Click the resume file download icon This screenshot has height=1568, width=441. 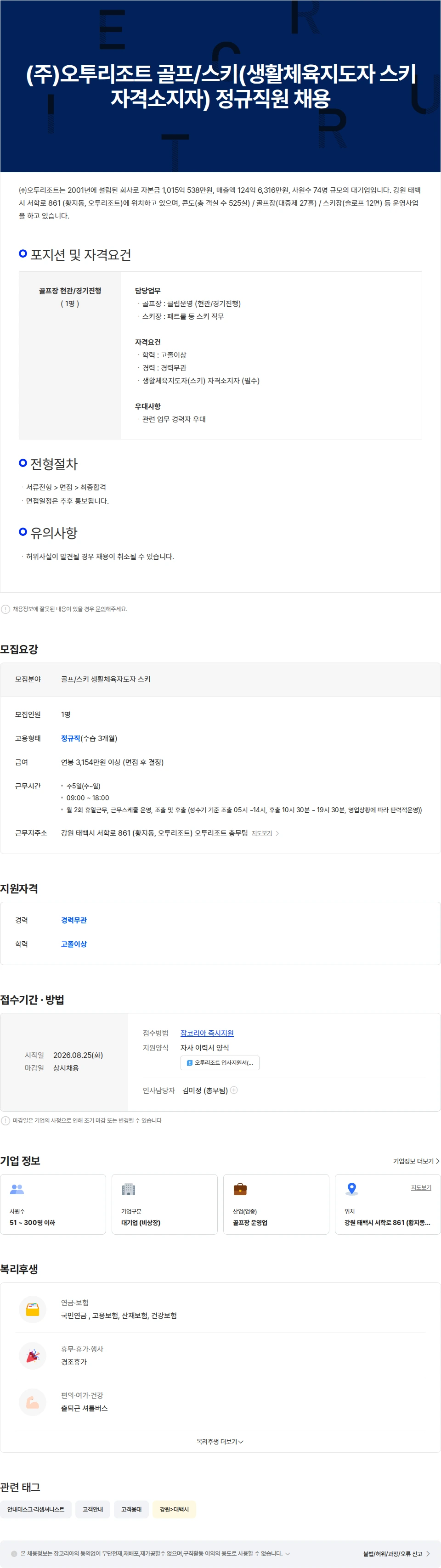tap(189, 1063)
